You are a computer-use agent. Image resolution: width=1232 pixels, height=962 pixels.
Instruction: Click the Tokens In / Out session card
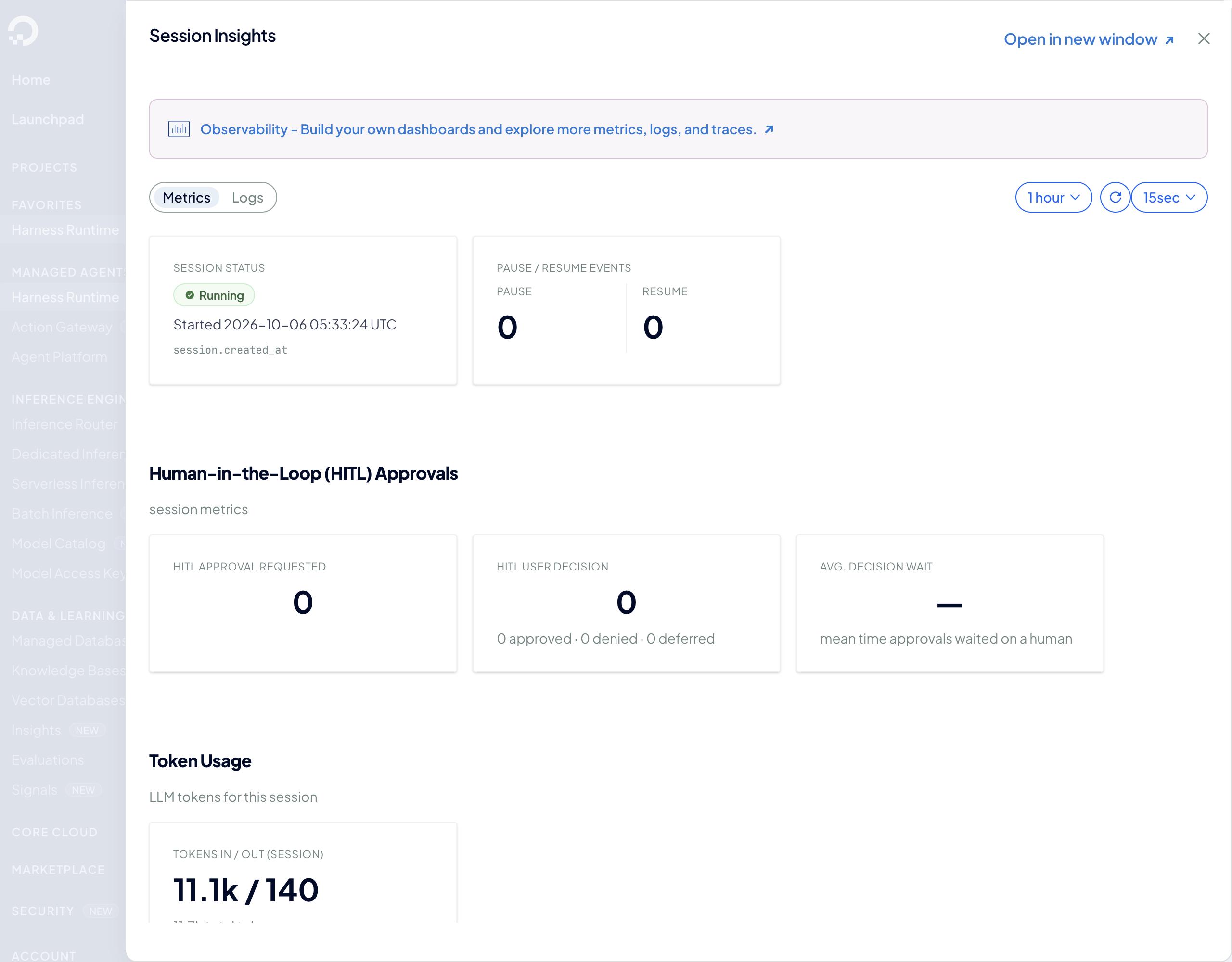tap(303, 873)
